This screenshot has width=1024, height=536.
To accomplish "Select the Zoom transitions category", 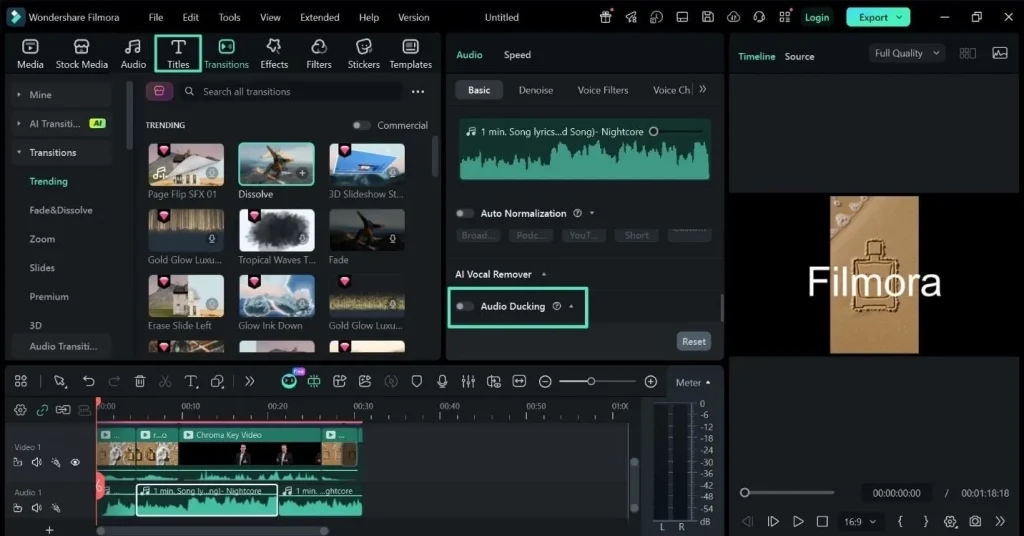I will (x=42, y=239).
